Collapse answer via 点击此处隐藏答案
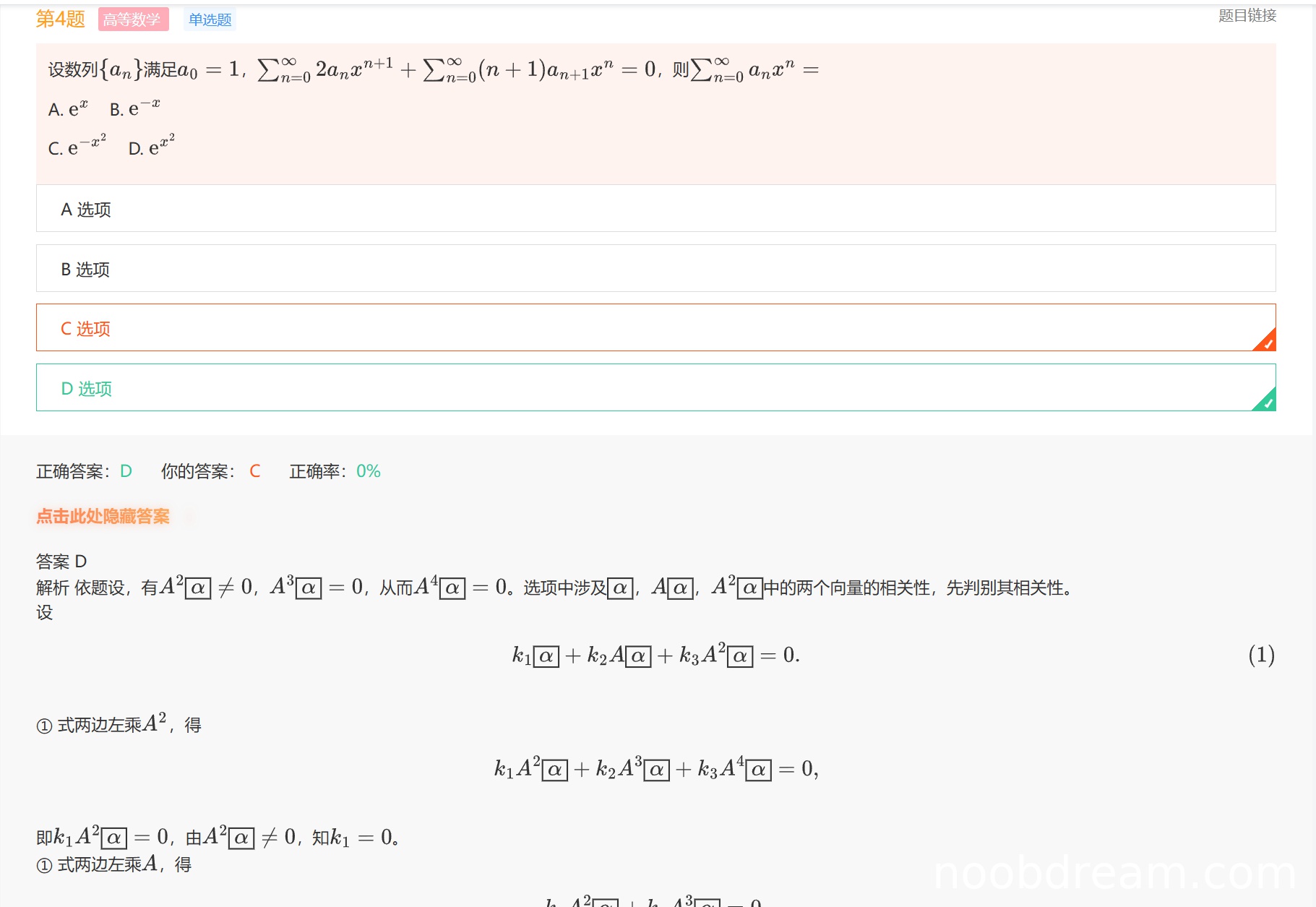 coord(103,516)
